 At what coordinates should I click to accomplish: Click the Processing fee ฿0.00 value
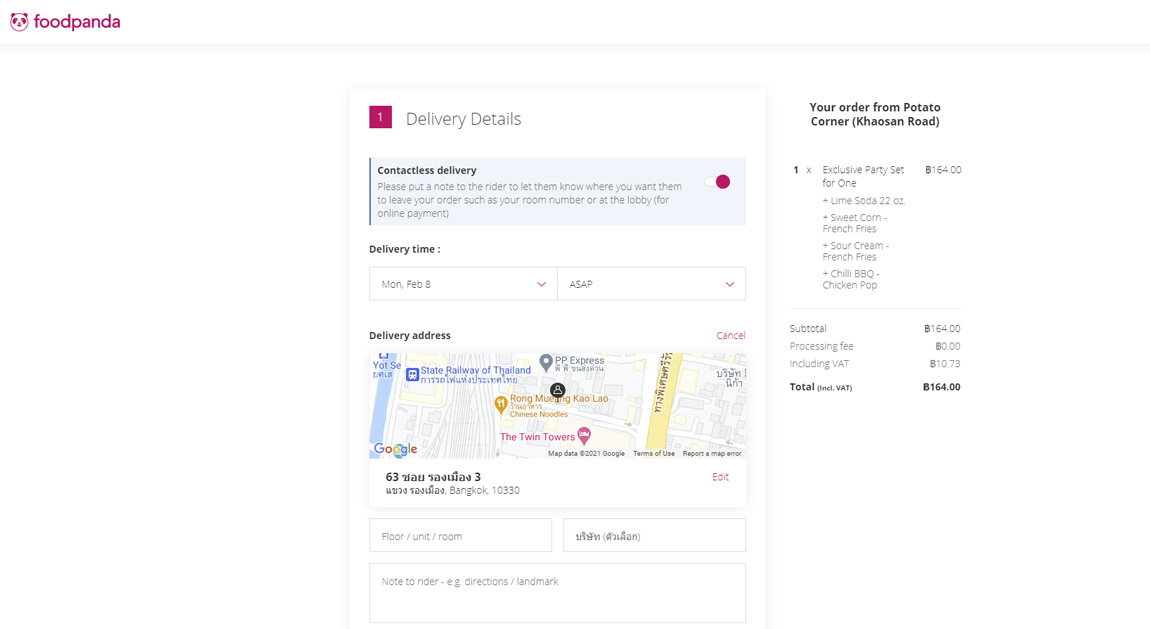[x=948, y=346]
